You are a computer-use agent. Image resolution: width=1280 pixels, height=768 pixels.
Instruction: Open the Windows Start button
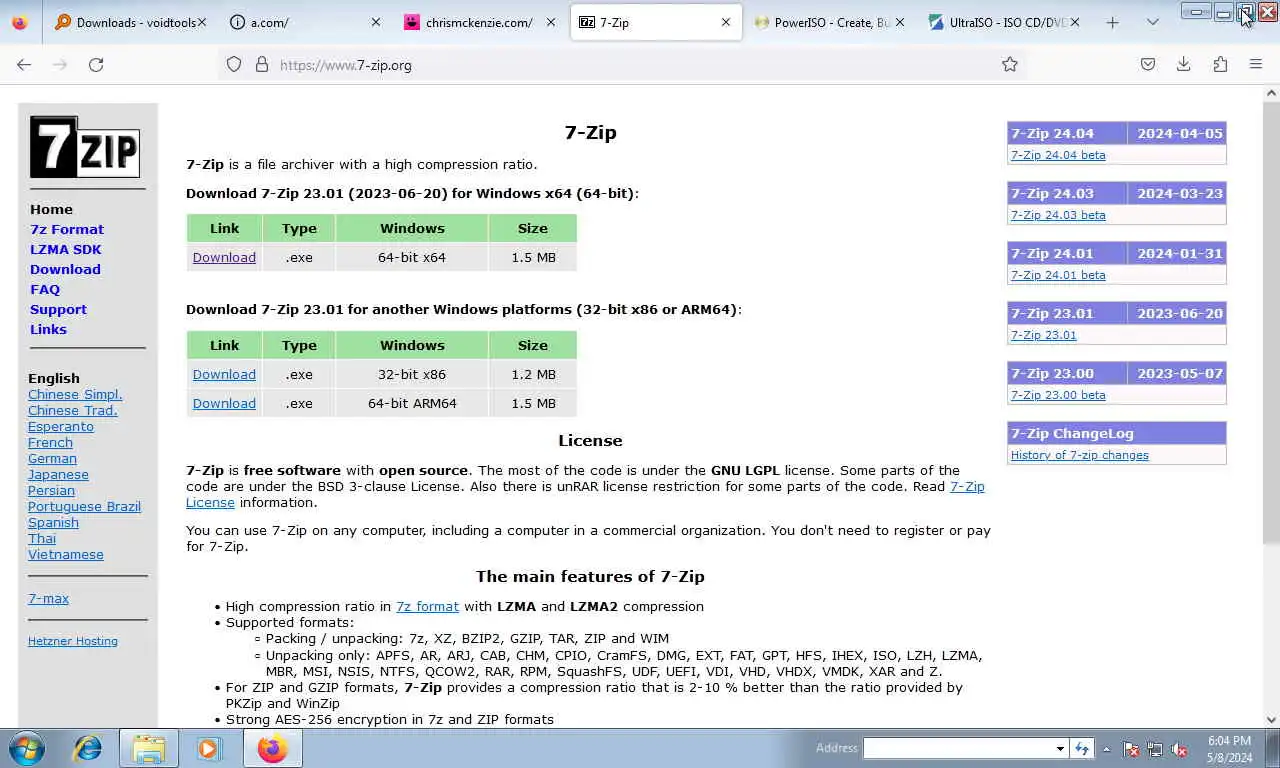[27, 748]
